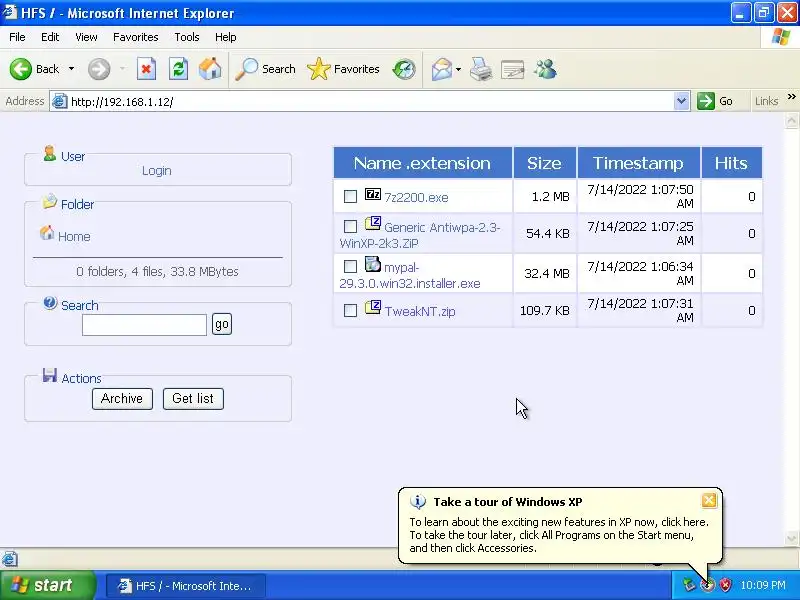Open the Mail button dropdown arrow
800x600 pixels.
coord(458,69)
